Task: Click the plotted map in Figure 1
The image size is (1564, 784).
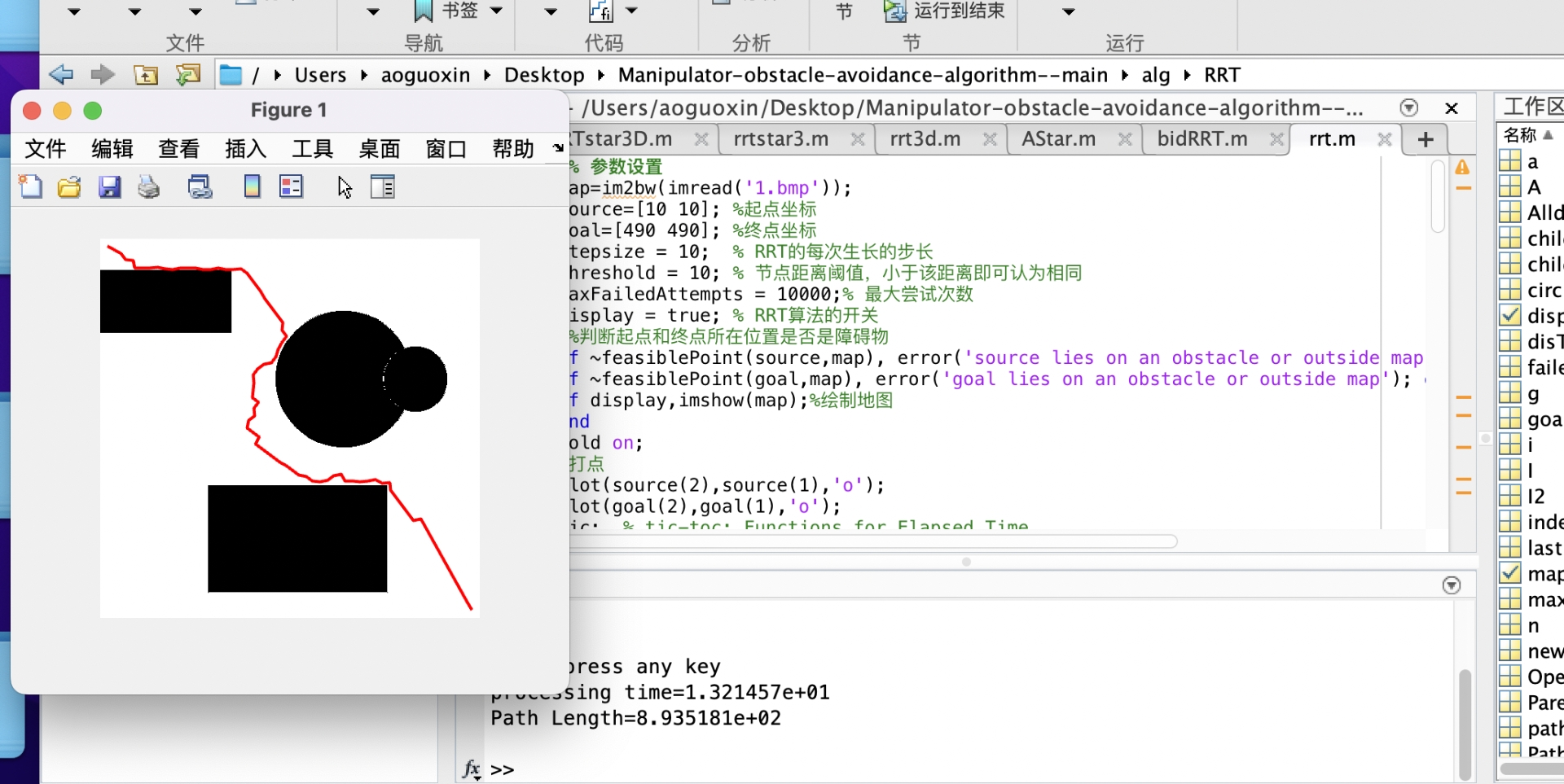Action: [x=290, y=428]
